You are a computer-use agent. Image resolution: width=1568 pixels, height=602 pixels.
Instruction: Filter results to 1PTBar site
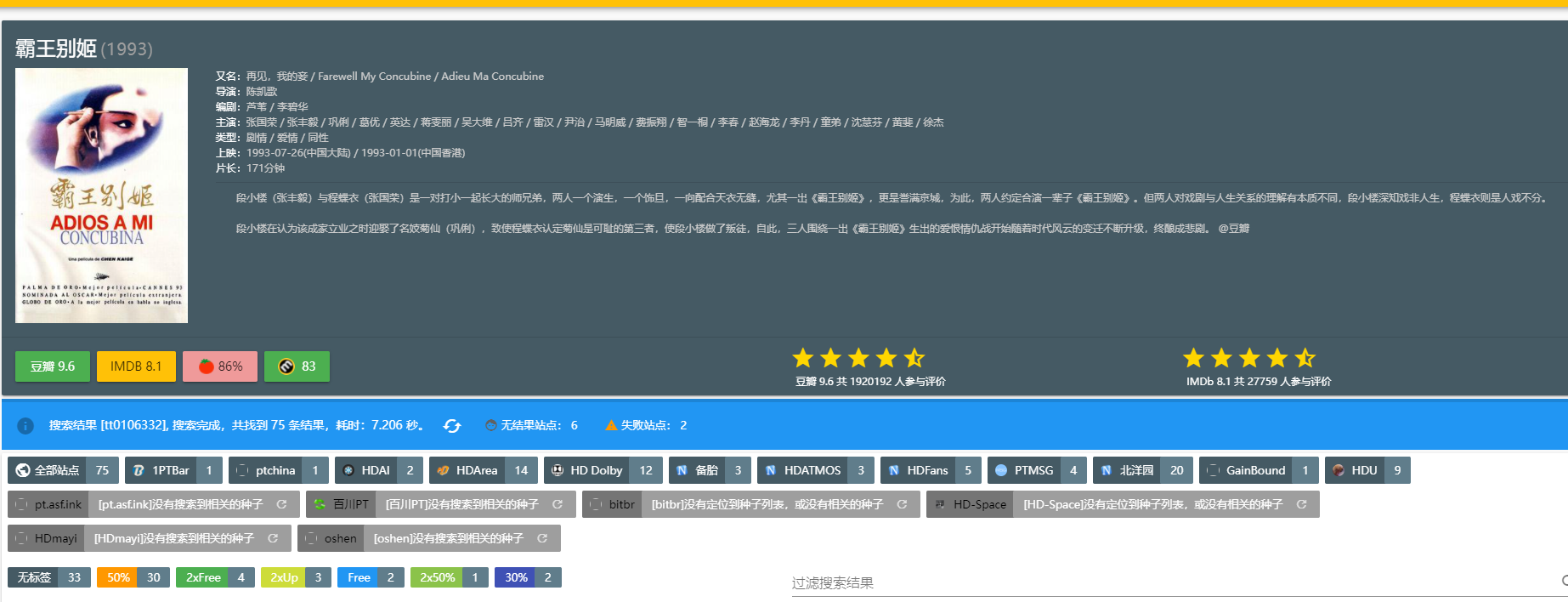(x=173, y=470)
